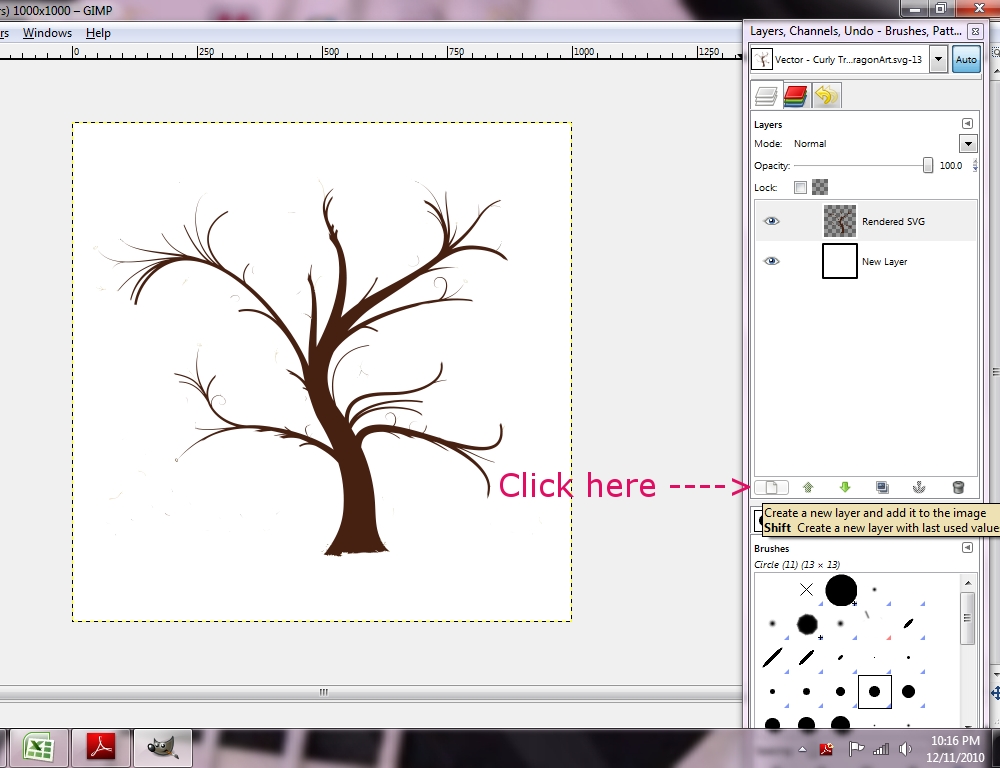Toggle visibility of New Layer

point(771,261)
